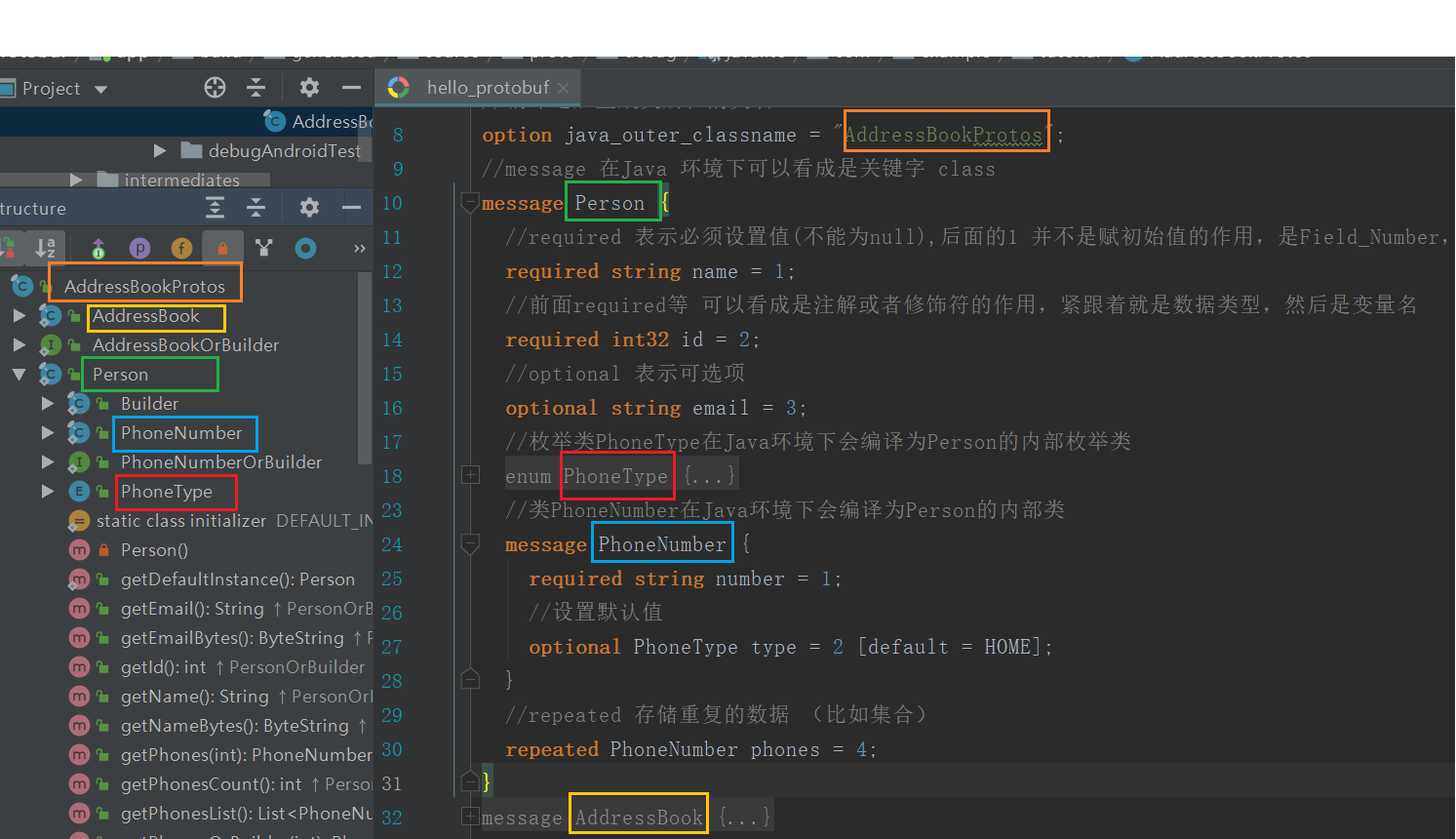Click Structure panel vertical scrollbar
The height and width of the screenshot is (839, 1456).
point(366,368)
